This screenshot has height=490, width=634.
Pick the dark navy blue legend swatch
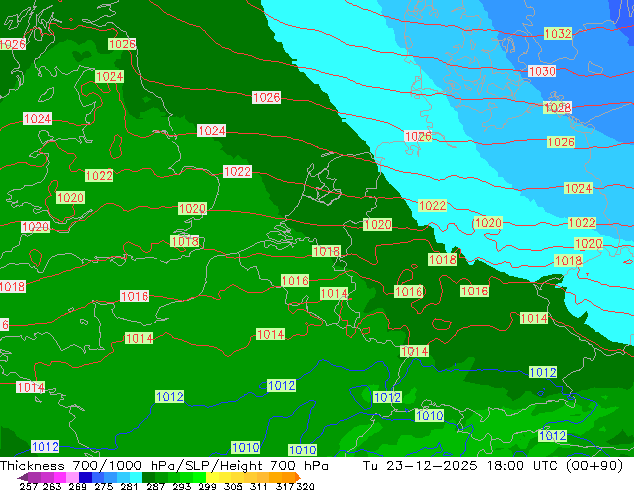coord(85,477)
